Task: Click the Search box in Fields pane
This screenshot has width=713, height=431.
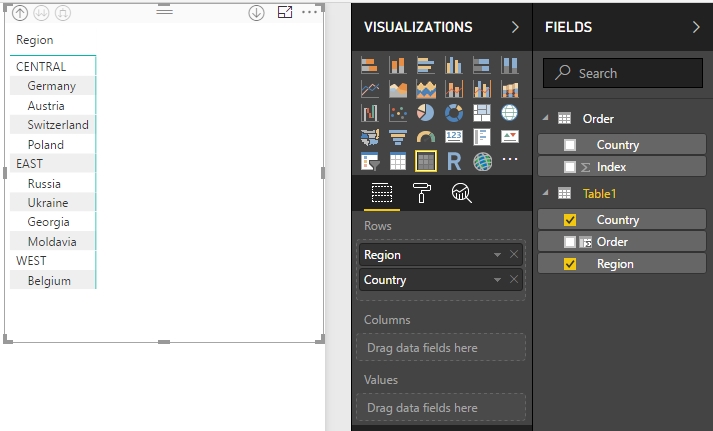Action: point(623,73)
